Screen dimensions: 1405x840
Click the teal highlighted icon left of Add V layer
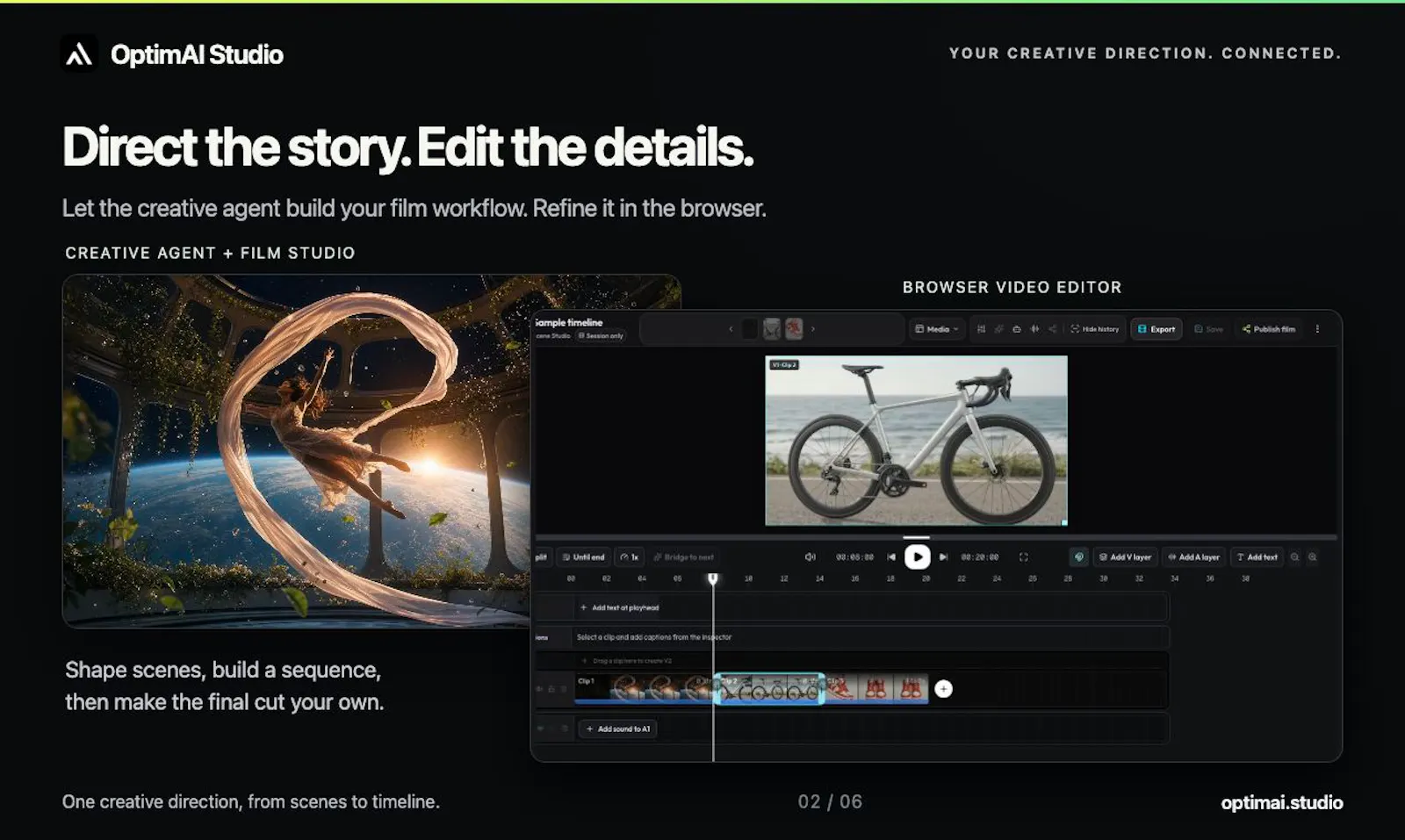(x=1079, y=556)
